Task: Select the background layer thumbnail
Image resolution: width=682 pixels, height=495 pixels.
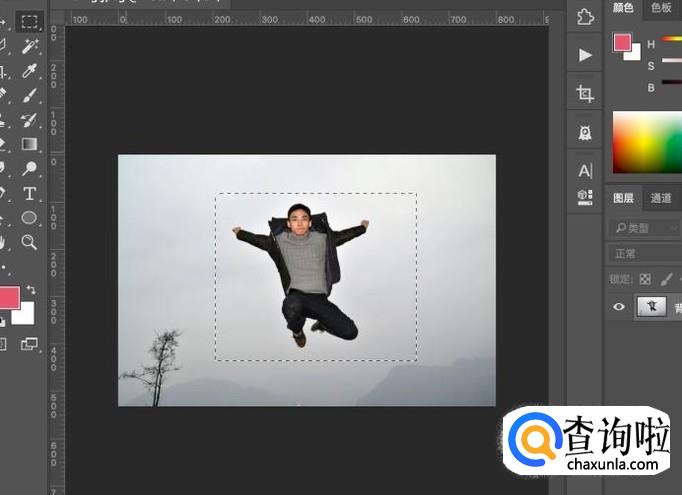Action: [x=650, y=307]
